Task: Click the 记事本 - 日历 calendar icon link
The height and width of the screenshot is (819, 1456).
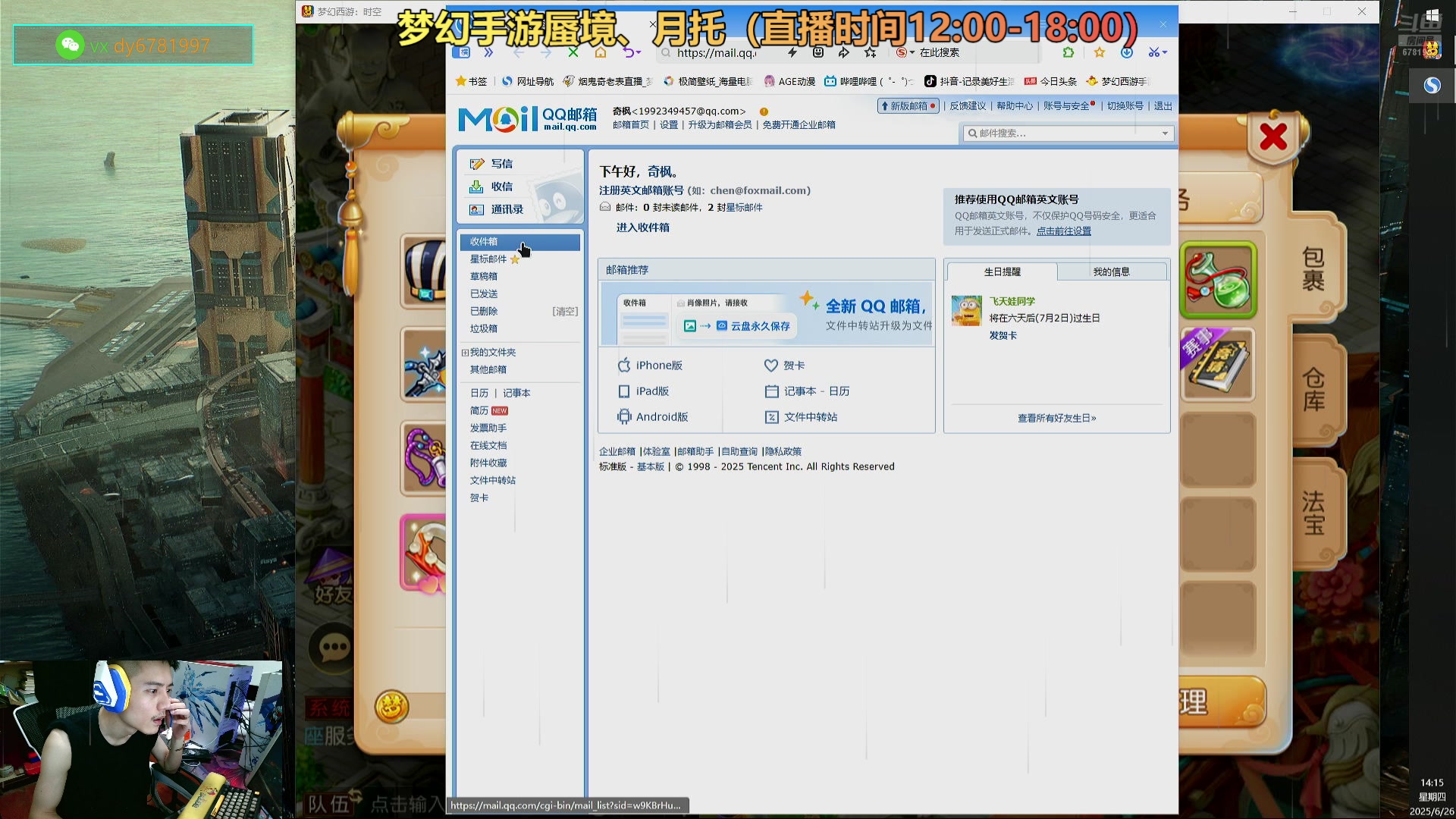Action: [x=772, y=391]
